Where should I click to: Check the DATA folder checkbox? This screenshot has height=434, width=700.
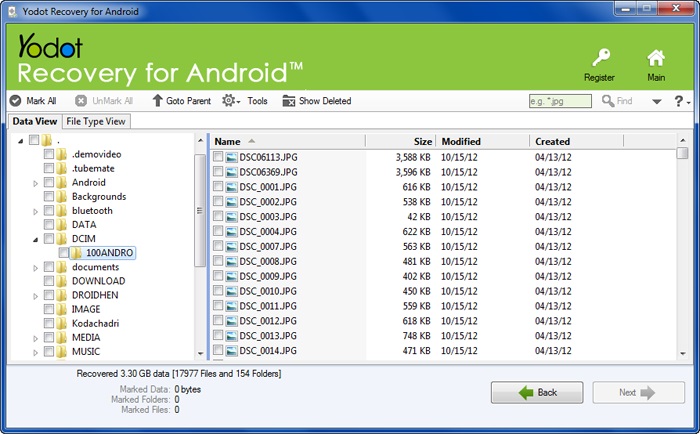coord(49,224)
